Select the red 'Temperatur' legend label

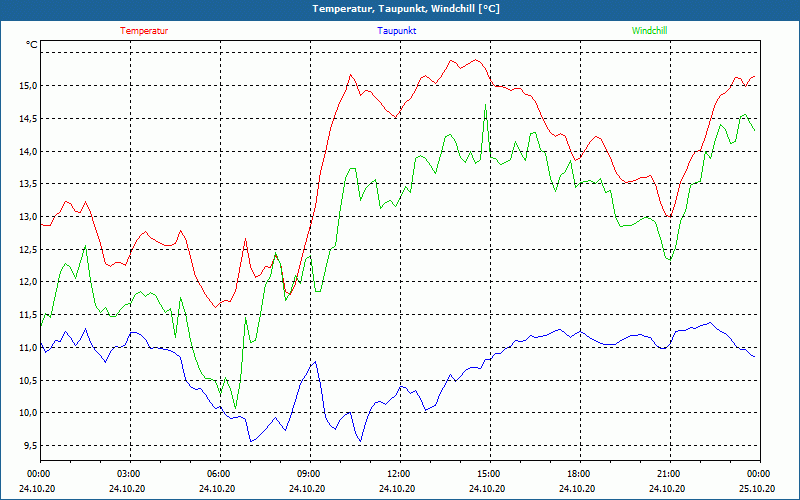tap(144, 31)
